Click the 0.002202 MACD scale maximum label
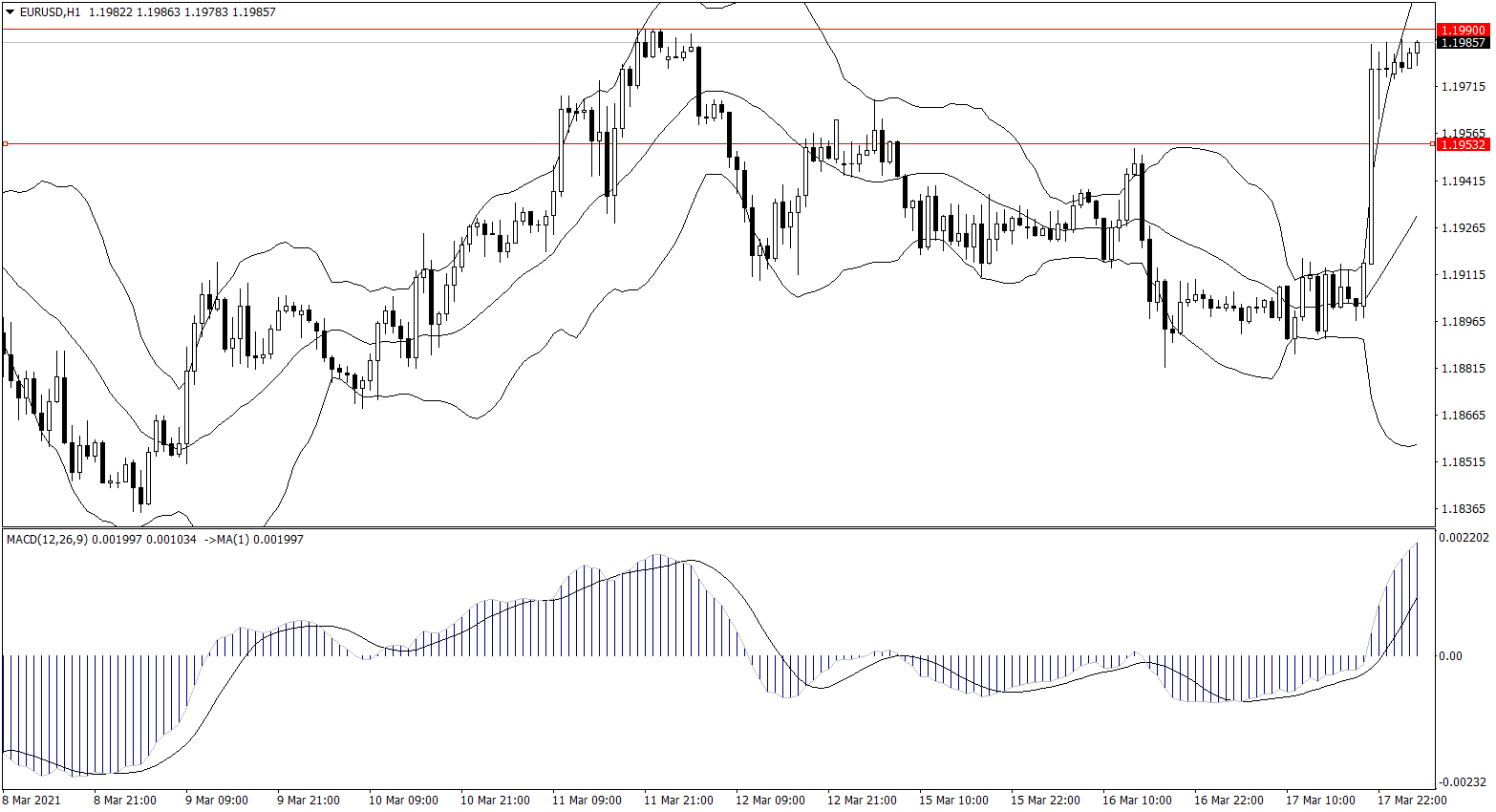 pos(1464,538)
